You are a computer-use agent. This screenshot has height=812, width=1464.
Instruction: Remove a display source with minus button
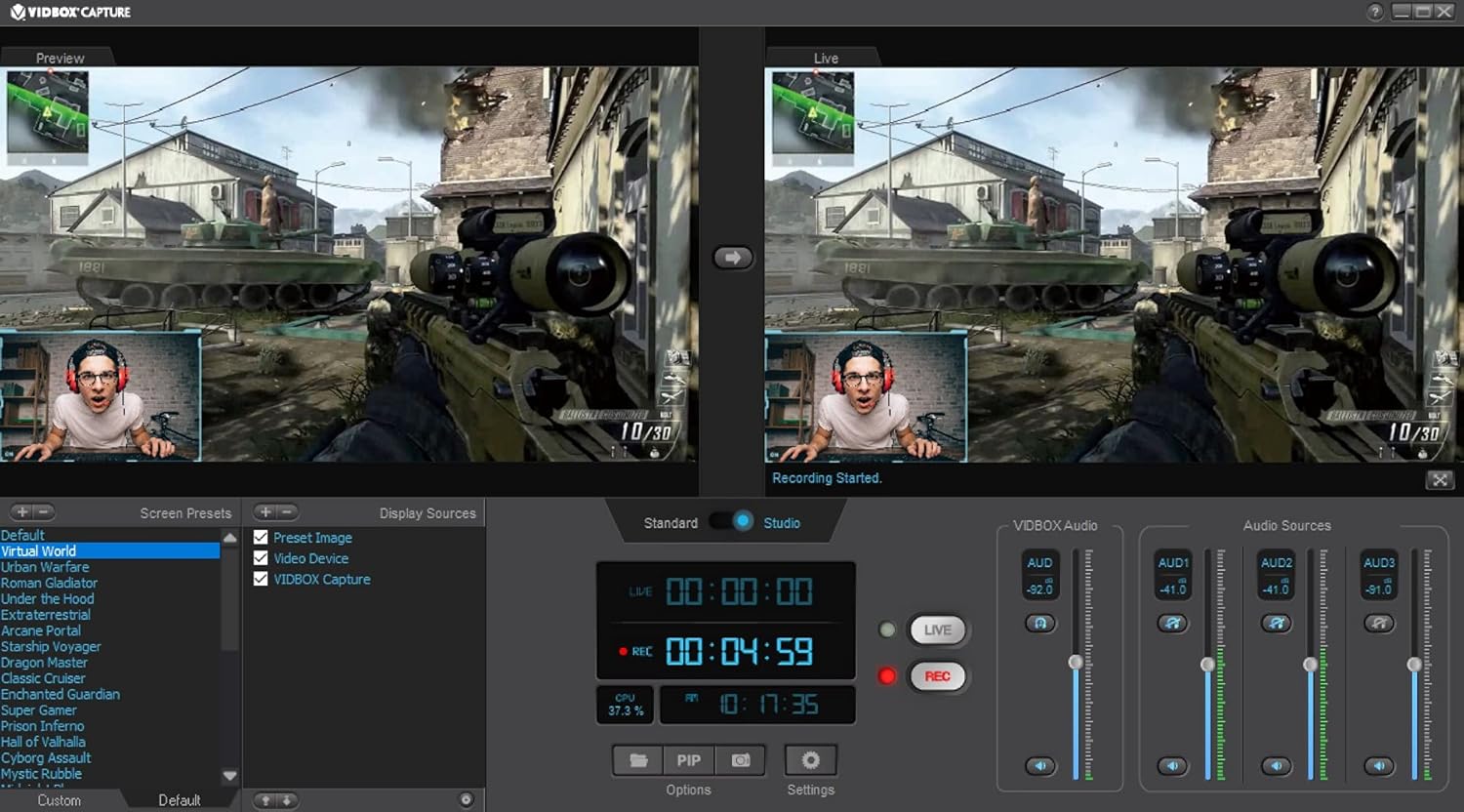coord(286,512)
